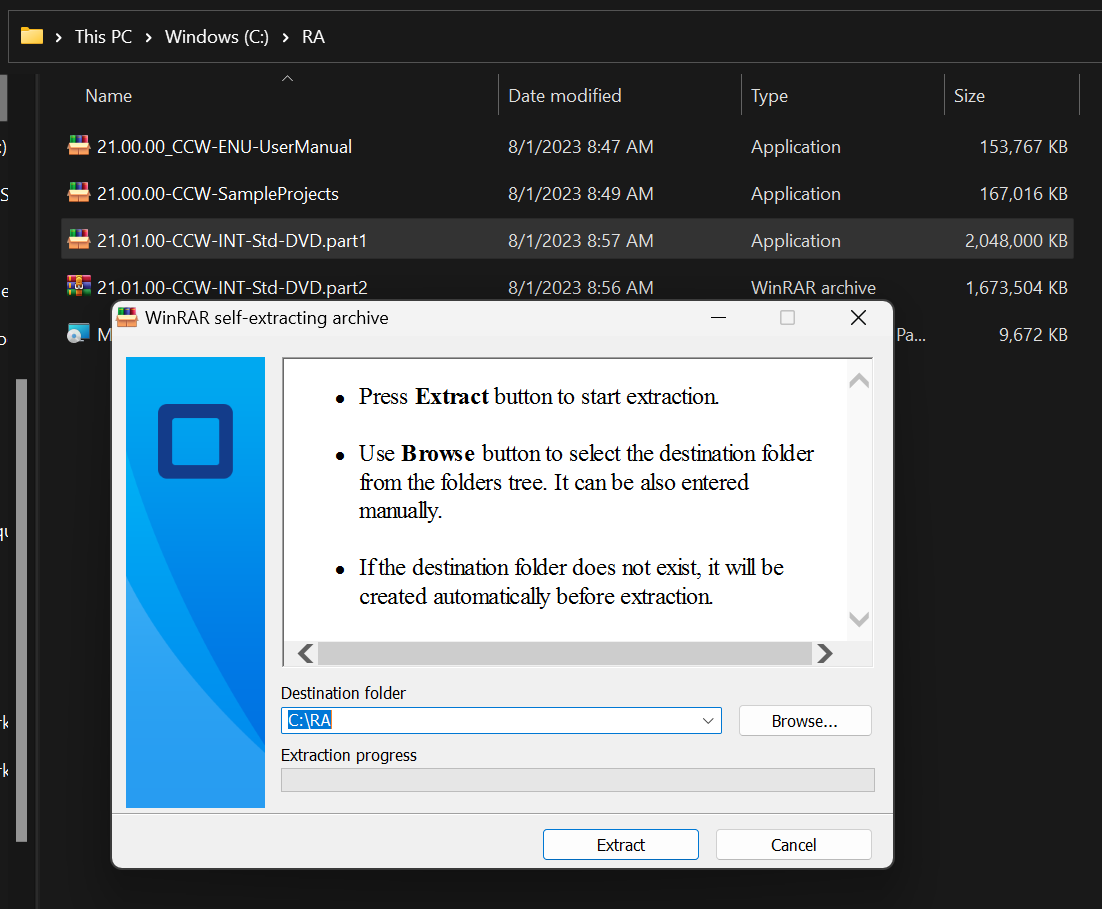This screenshot has width=1102, height=909.
Task: Select file name 21.00.00_CCW-ENU-UserManual
Action: 224,146
